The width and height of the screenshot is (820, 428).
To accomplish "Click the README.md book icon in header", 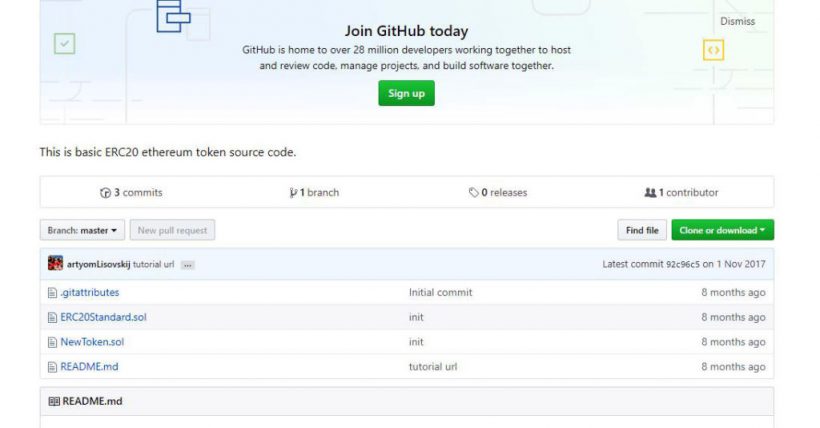I will pos(54,401).
